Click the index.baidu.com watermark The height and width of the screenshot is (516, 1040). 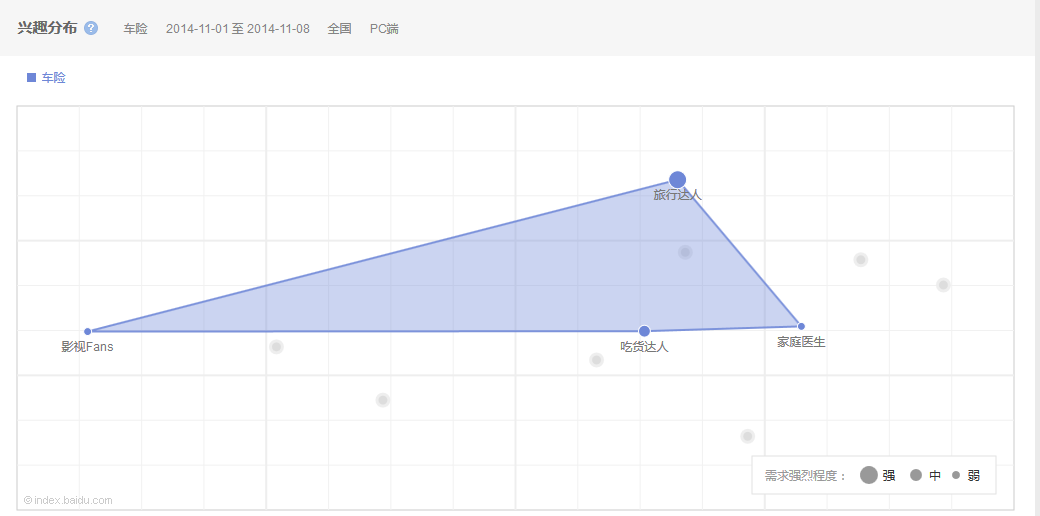pos(68,500)
